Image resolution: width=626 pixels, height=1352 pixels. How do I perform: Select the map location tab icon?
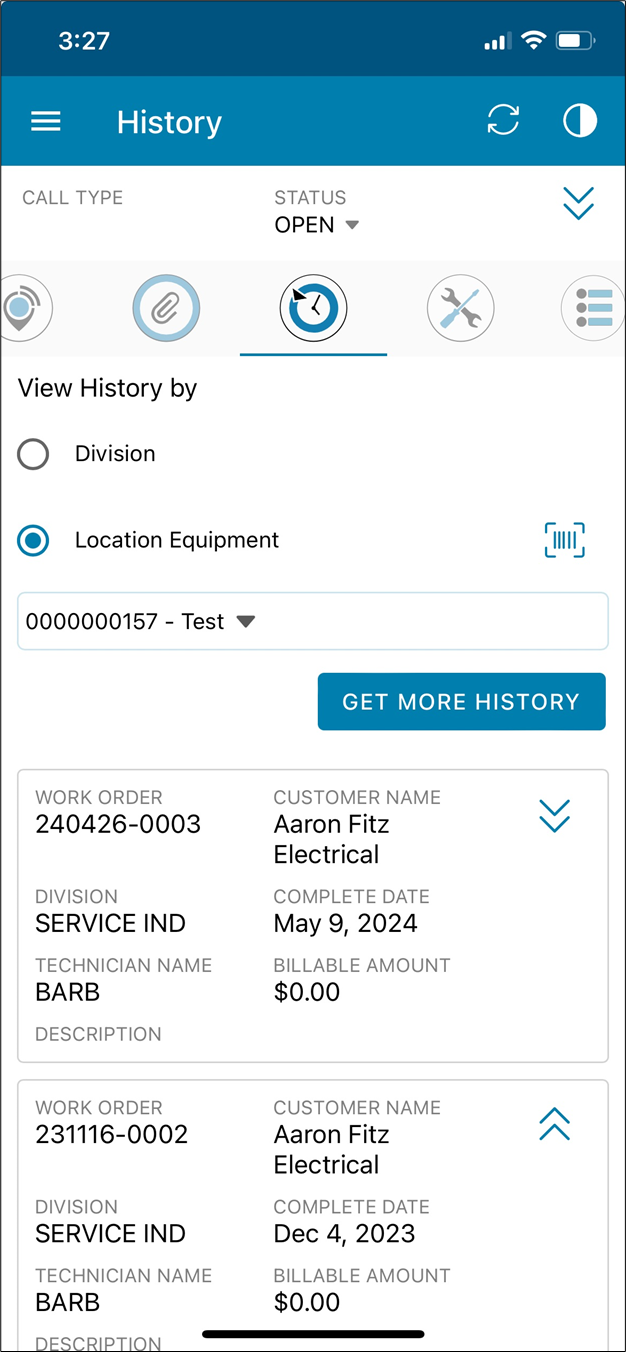tap(22, 308)
